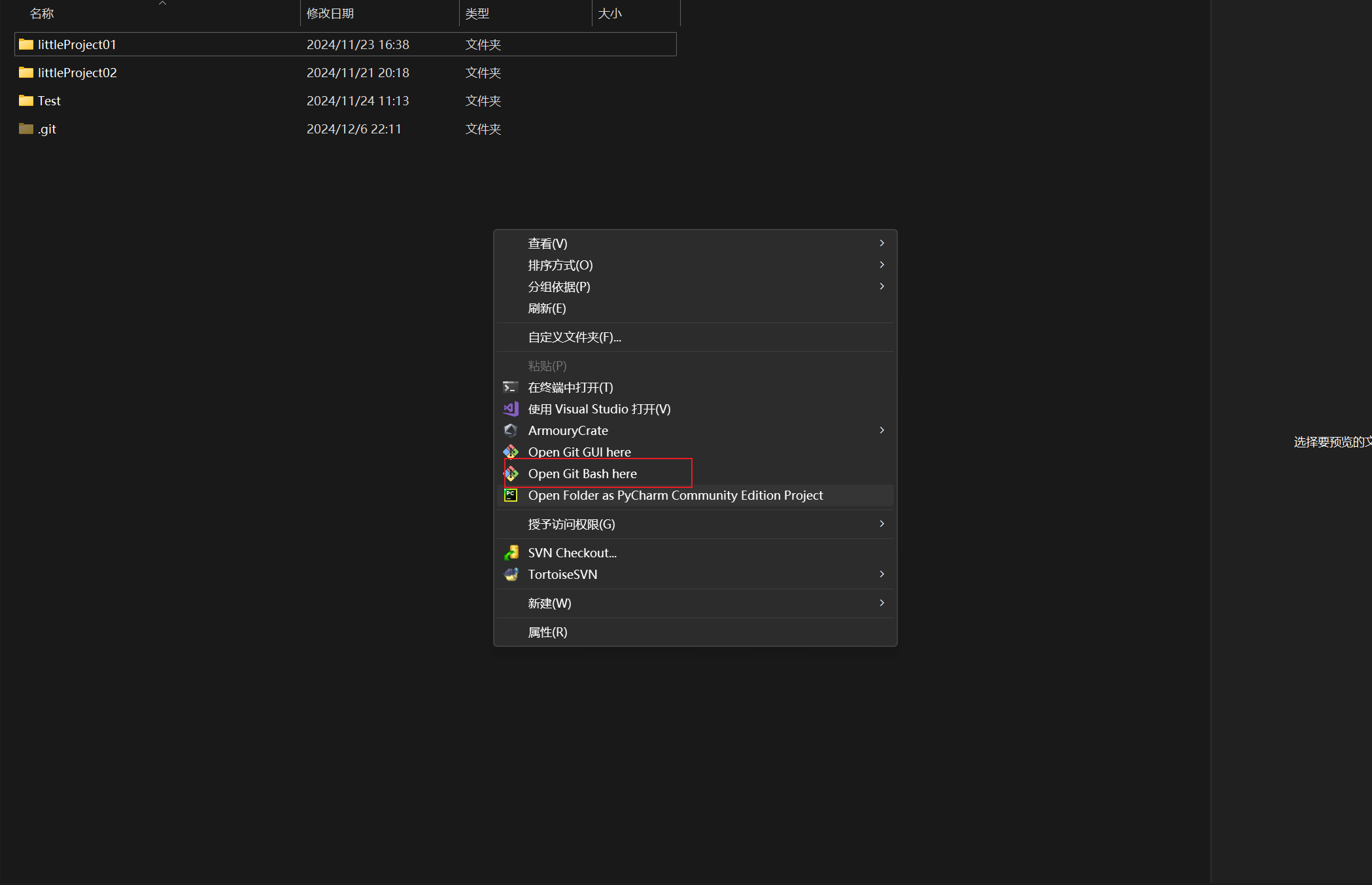Open the ArmouryCrate menu entry

[x=695, y=430]
